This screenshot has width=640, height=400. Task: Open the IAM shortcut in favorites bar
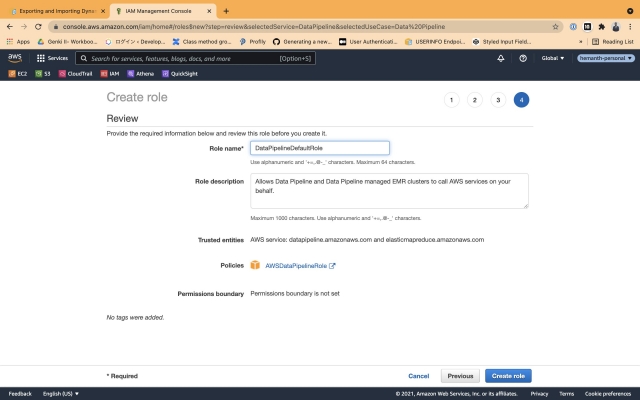[x=110, y=74]
